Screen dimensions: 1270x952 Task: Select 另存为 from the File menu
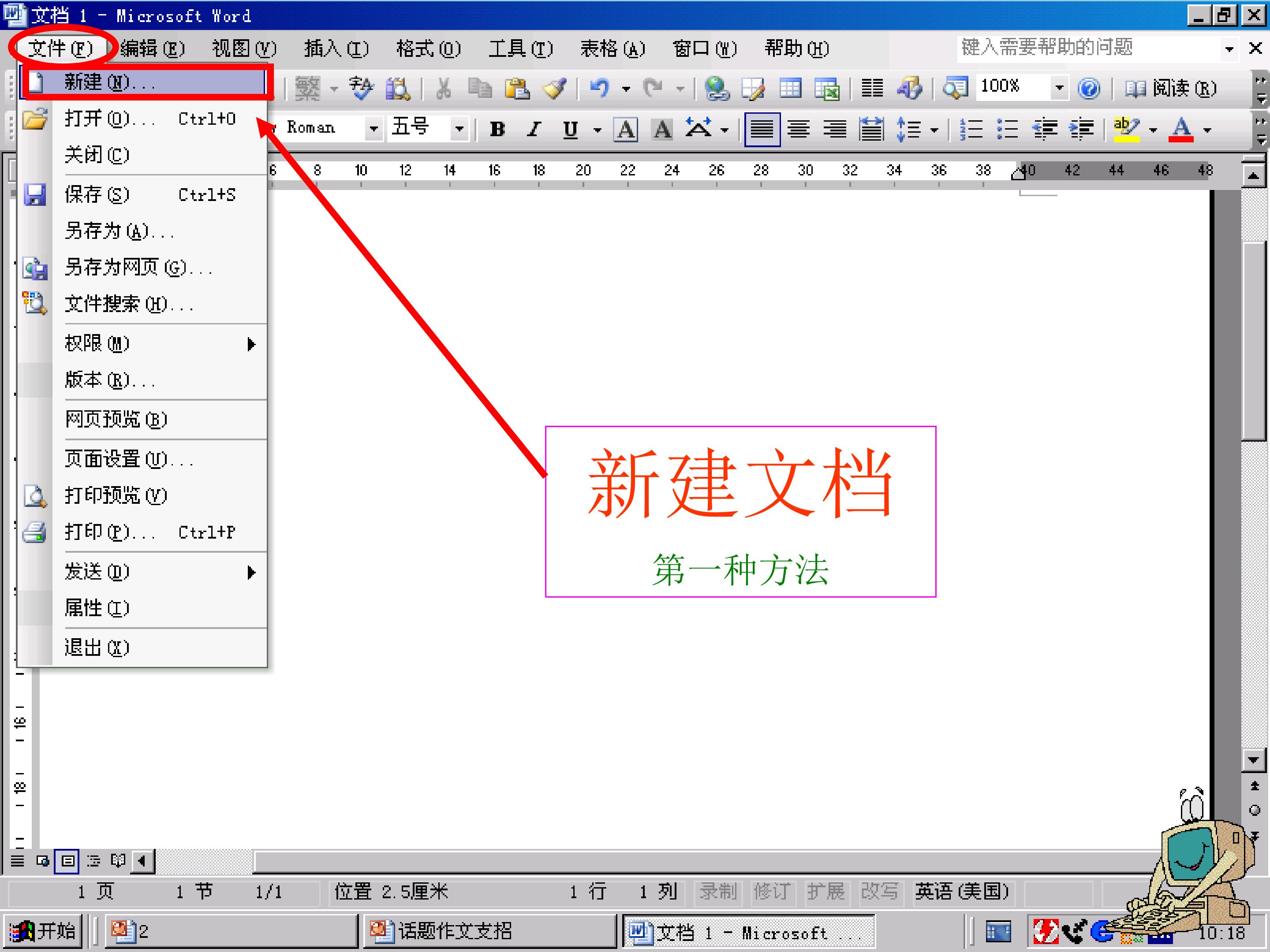point(120,231)
